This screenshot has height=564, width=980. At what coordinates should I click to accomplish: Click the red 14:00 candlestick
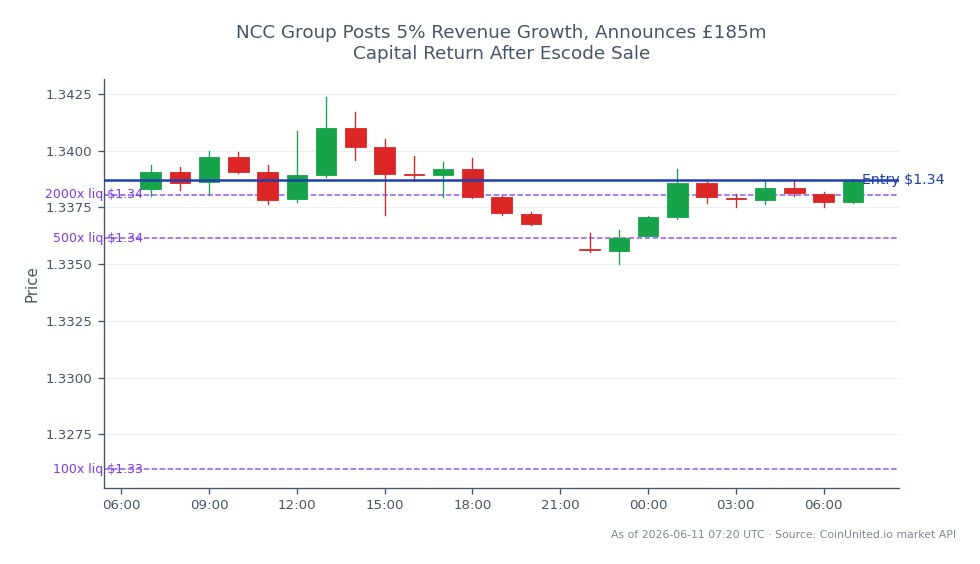click(356, 138)
